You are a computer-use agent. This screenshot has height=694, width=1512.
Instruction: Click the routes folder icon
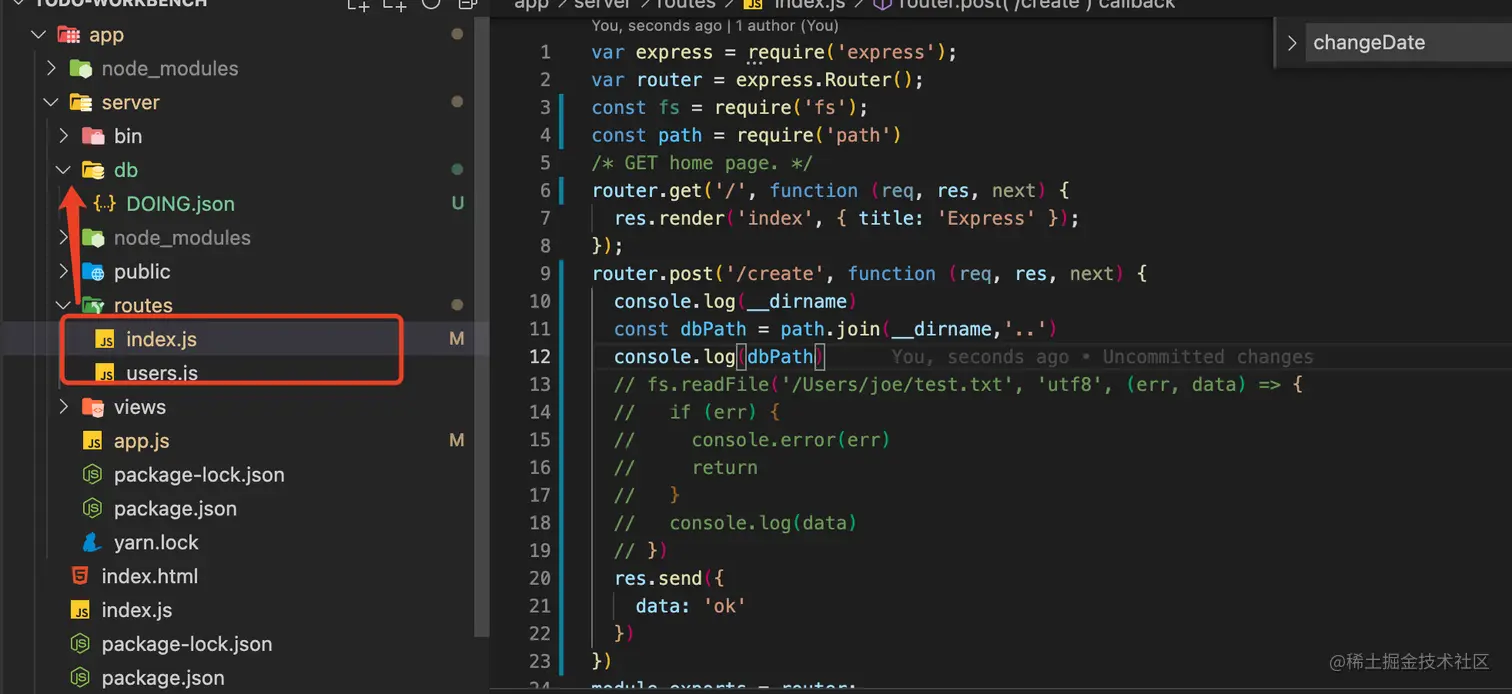click(x=93, y=305)
